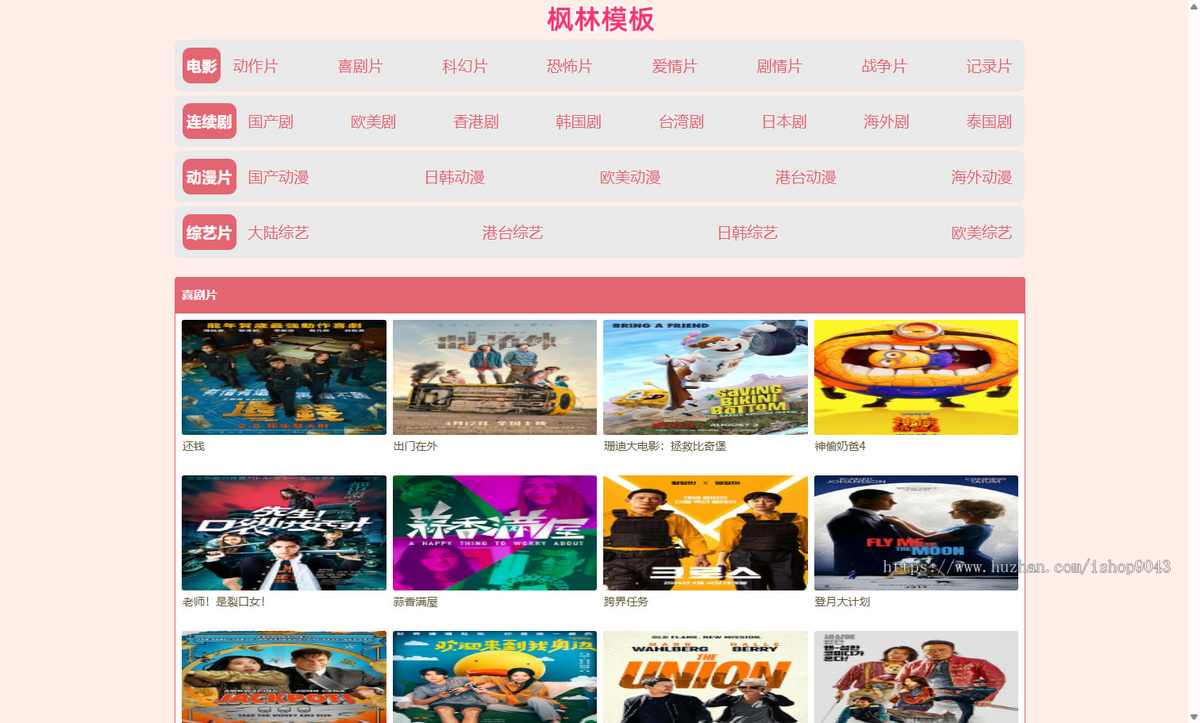Open The Union movie poster
The image size is (1200, 723).
(x=705, y=677)
